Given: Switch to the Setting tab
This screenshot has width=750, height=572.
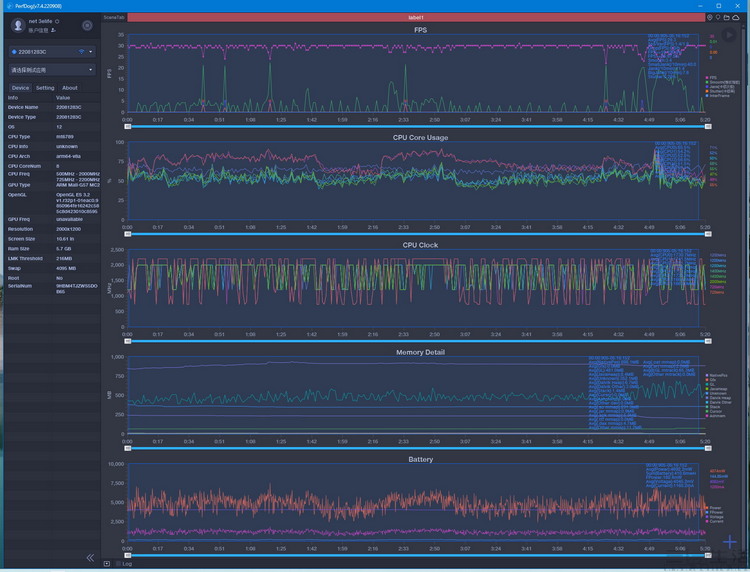Looking at the screenshot, I should tap(45, 88).
